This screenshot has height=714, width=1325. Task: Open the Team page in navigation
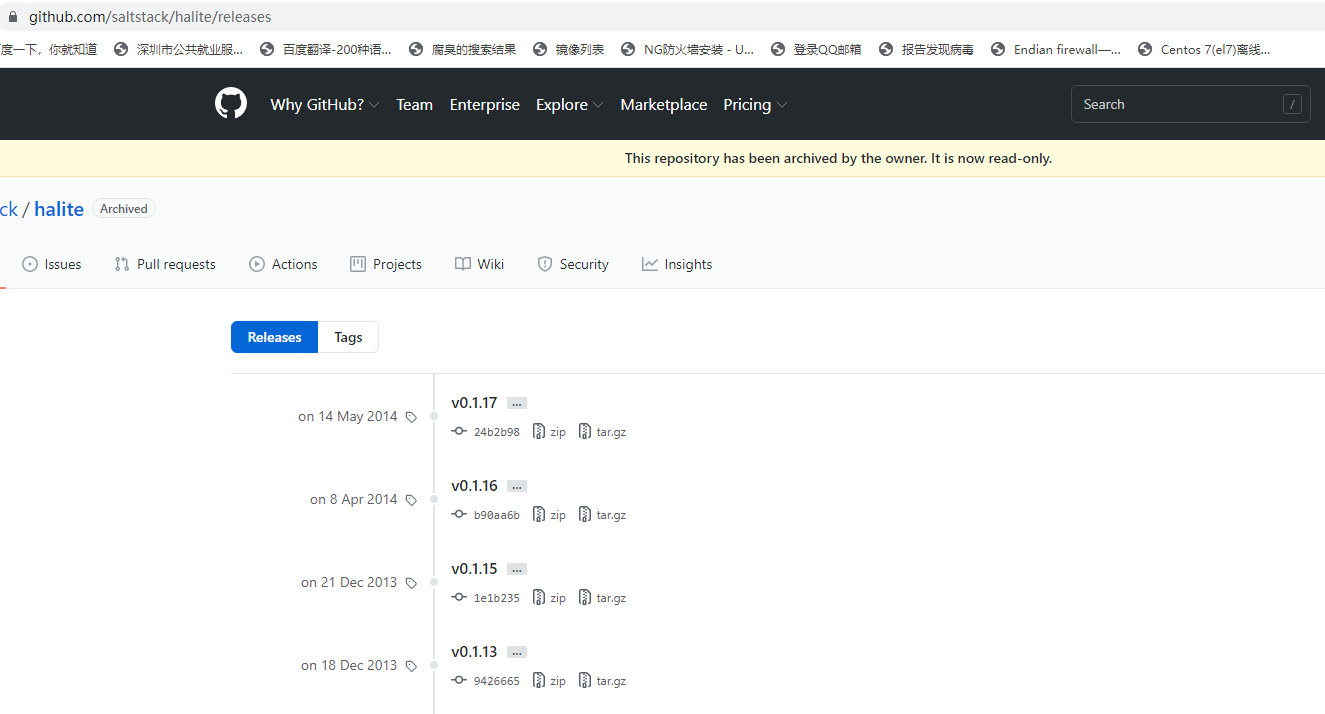point(414,104)
